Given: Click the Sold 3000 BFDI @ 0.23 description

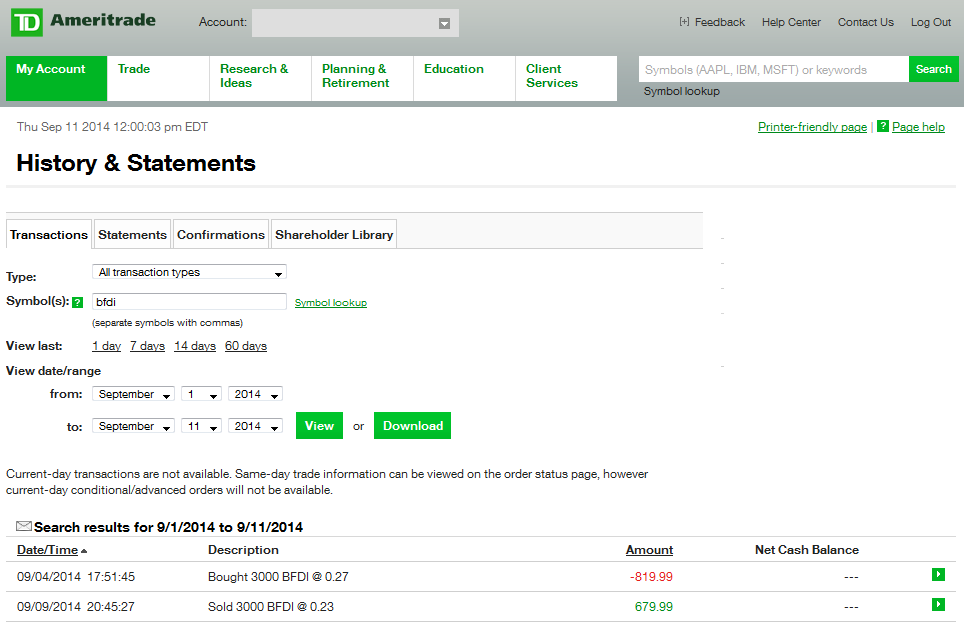Looking at the screenshot, I should click(x=271, y=607).
